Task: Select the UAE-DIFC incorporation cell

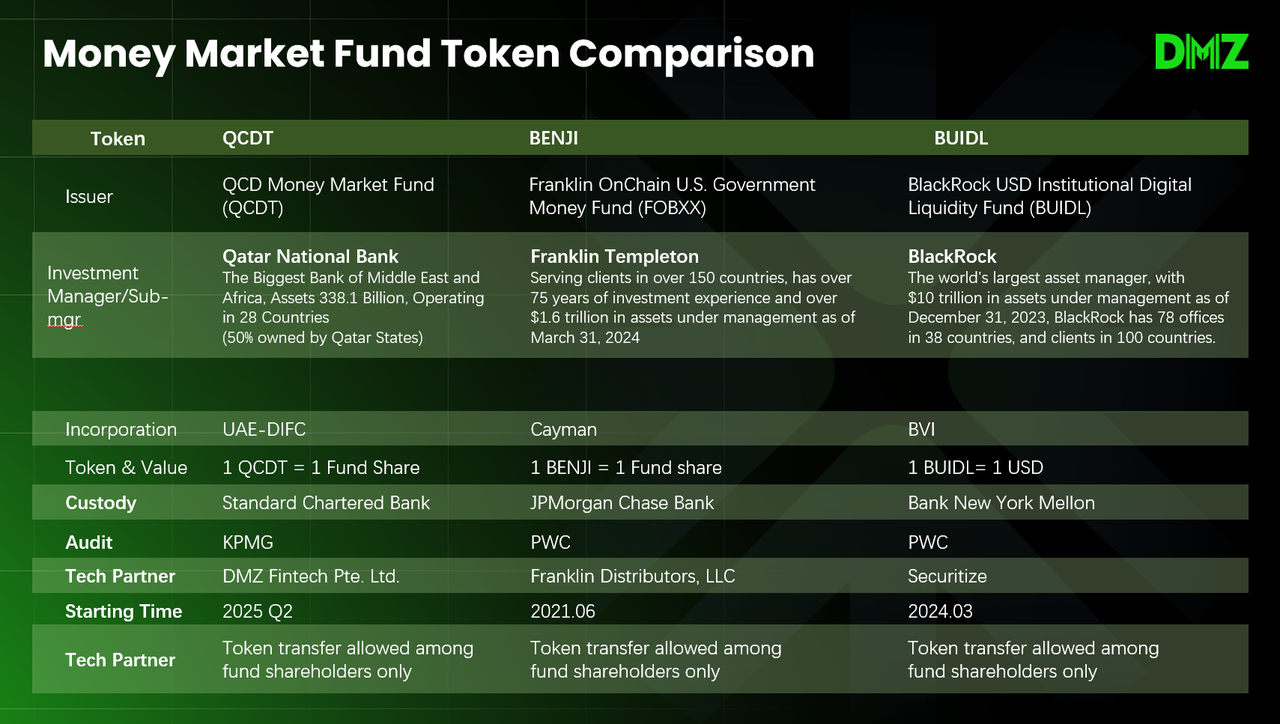Action: pos(264,430)
